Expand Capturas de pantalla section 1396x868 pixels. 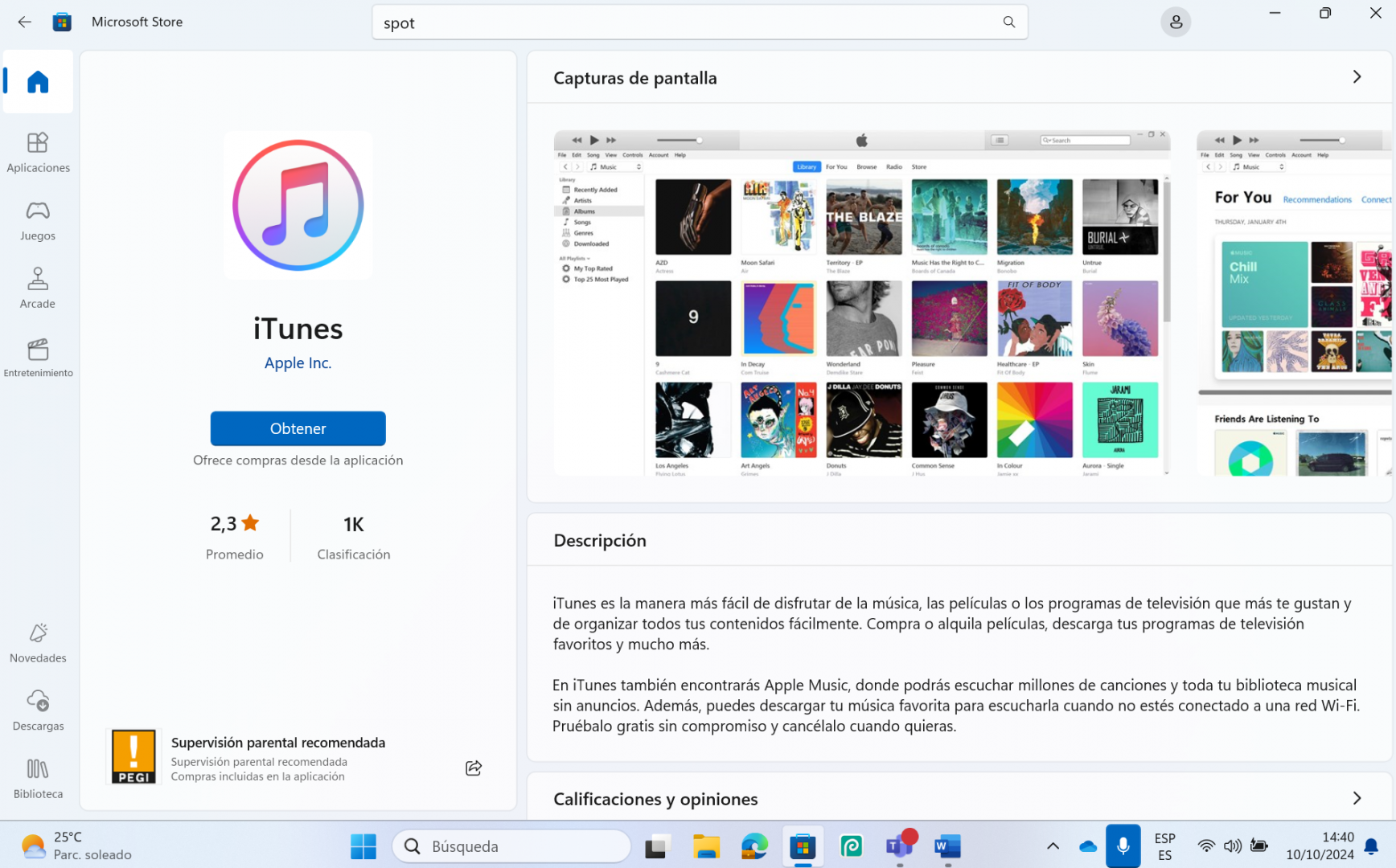coord(1357,77)
